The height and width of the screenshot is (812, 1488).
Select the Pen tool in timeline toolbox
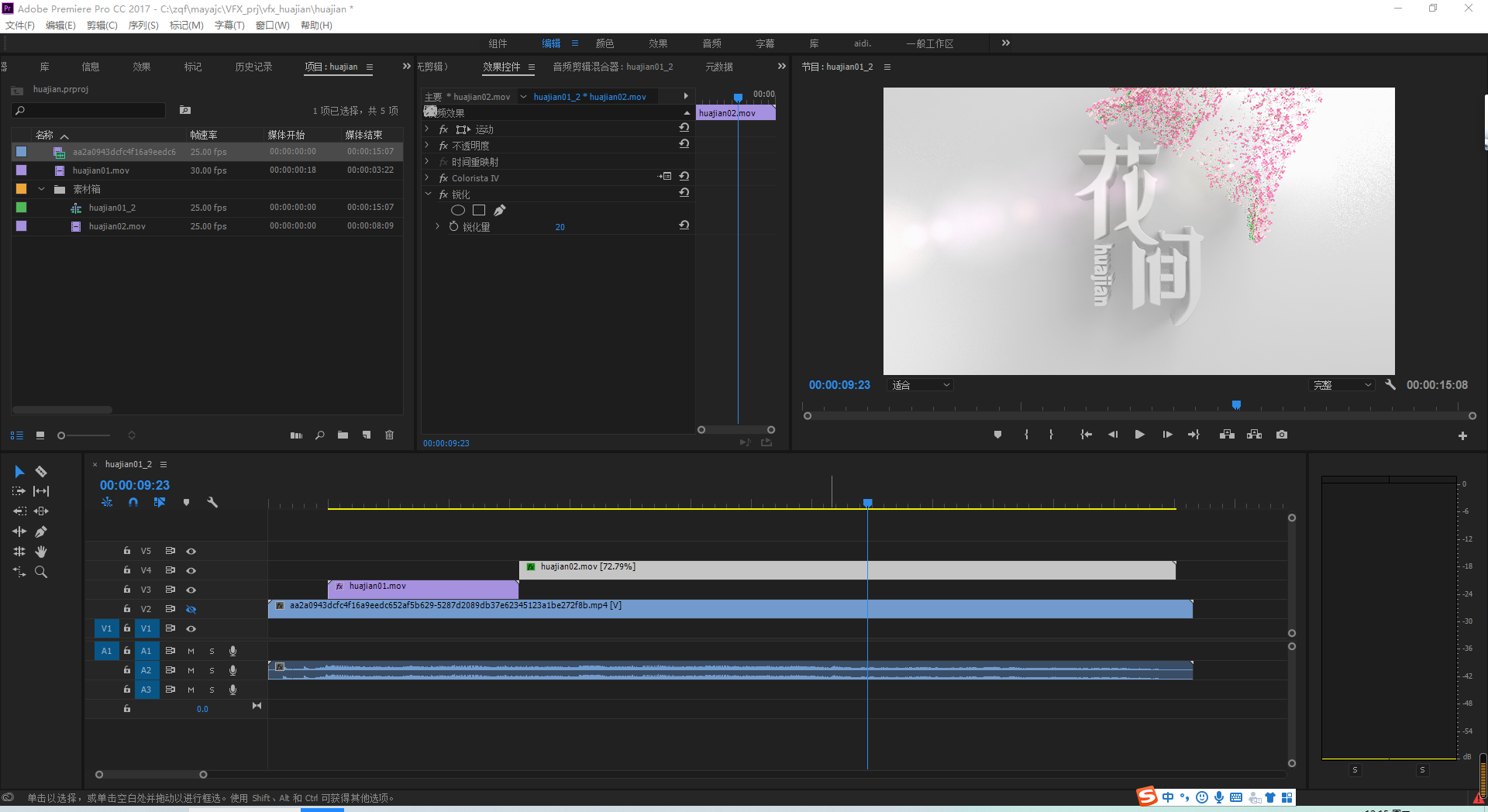(41, 532)
